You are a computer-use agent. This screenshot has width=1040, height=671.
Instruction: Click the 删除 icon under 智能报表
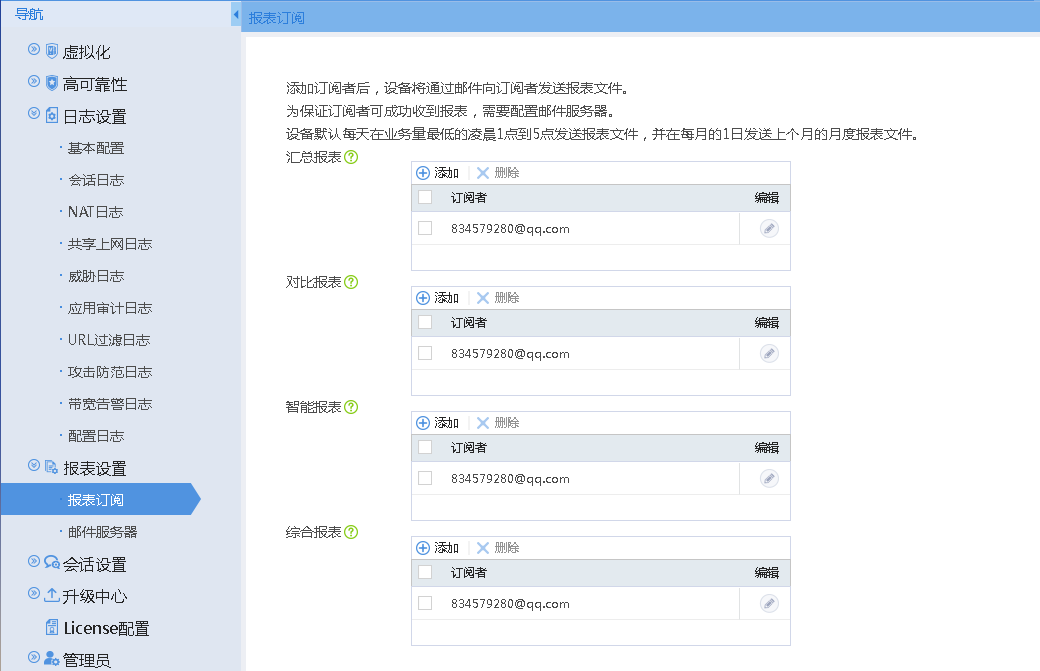[x=483, y=423]
